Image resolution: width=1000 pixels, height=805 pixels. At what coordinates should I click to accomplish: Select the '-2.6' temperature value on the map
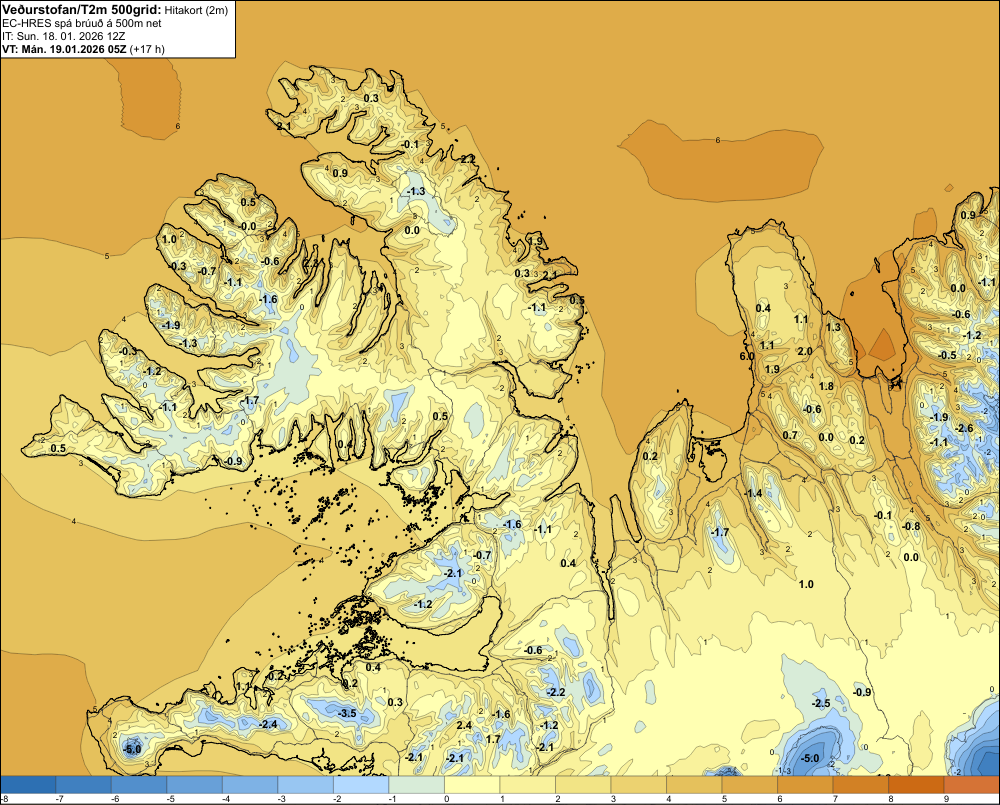tap(964, 428)
